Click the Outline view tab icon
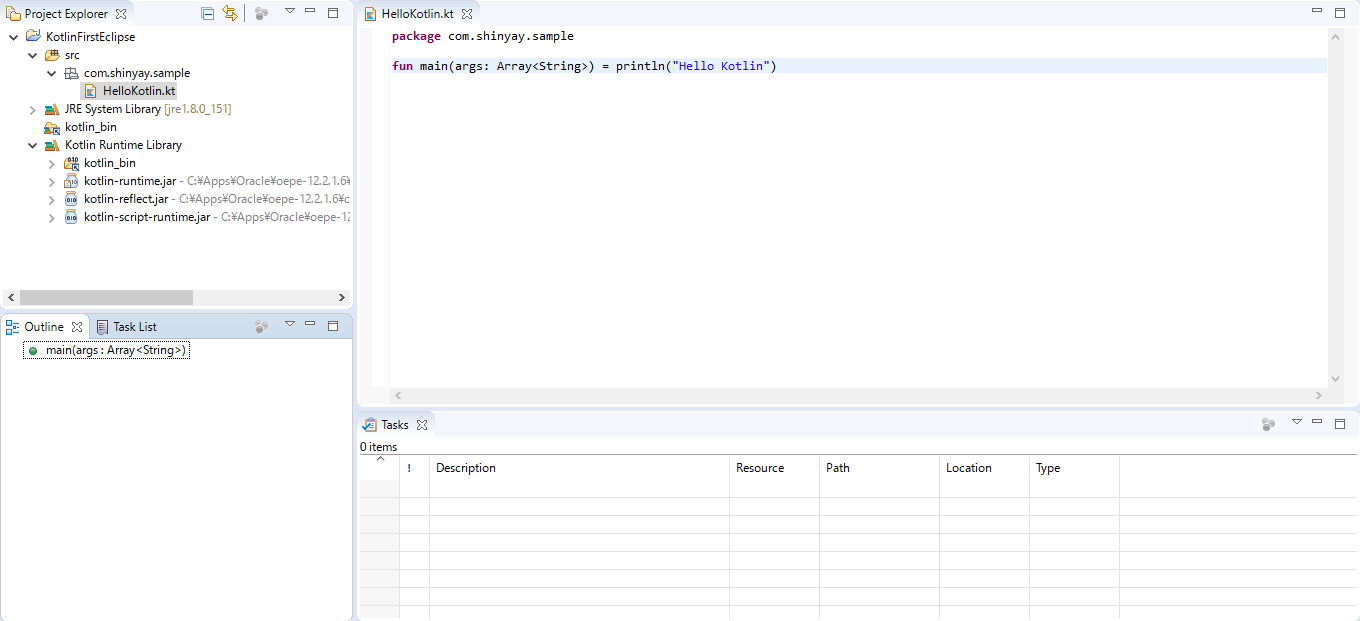 (x=10, y=326)
